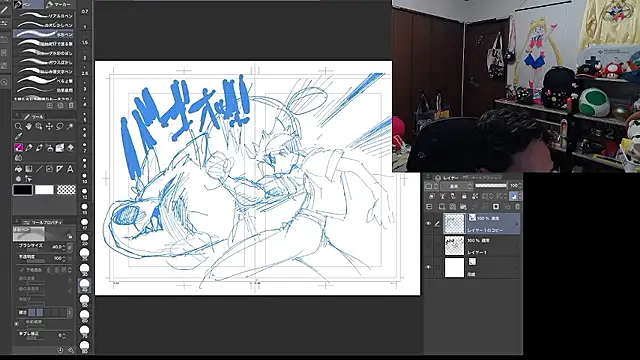The width and height of the screenshot is (640, 360).
Task: Select the Gradient tool
Action: click(29, 169)
